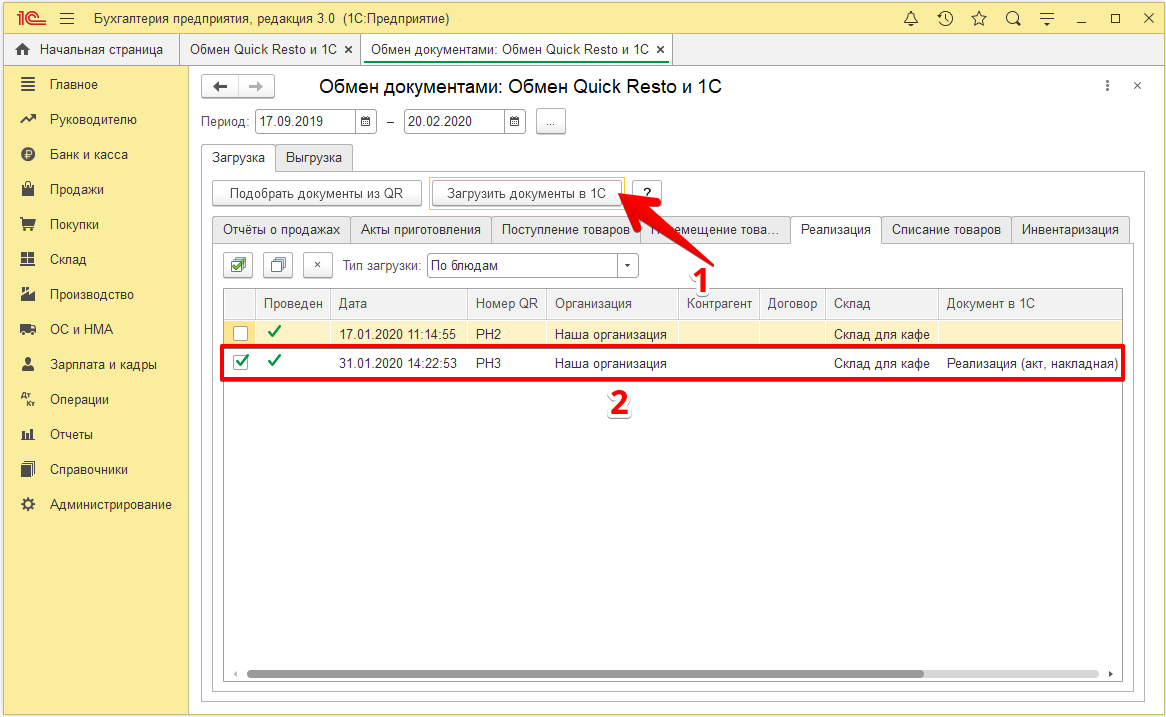Screen dimensions: 1166x717
Task: Click scroll right arrow of the table
Action: click(1110, 674)
